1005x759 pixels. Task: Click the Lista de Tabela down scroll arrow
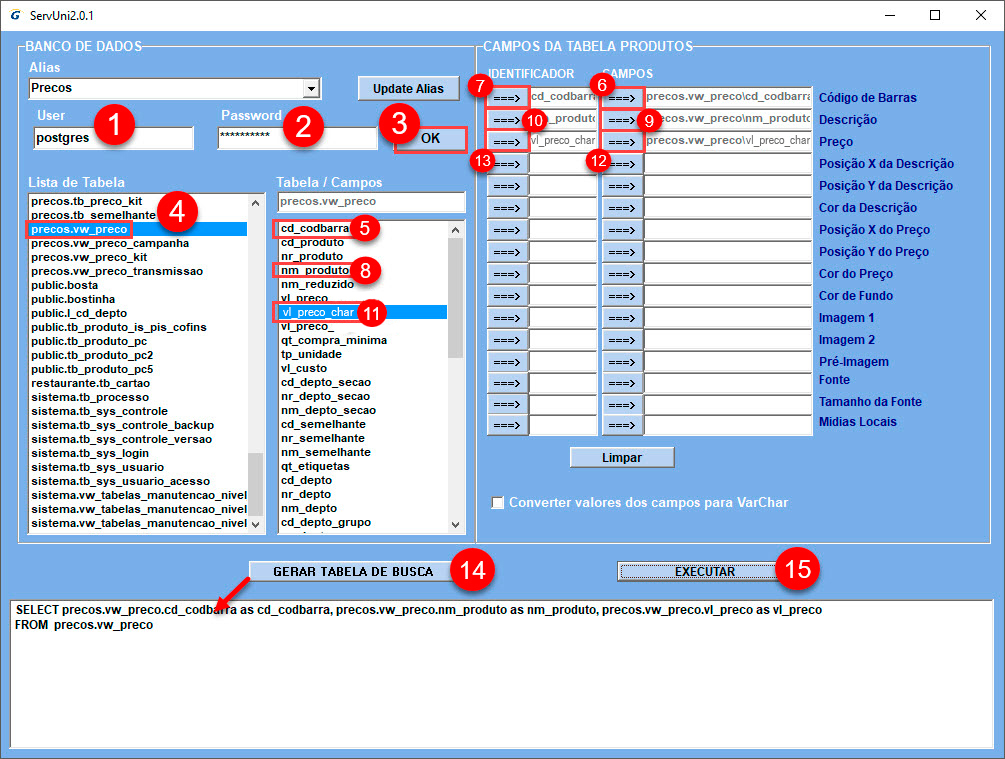pos(256,524)
